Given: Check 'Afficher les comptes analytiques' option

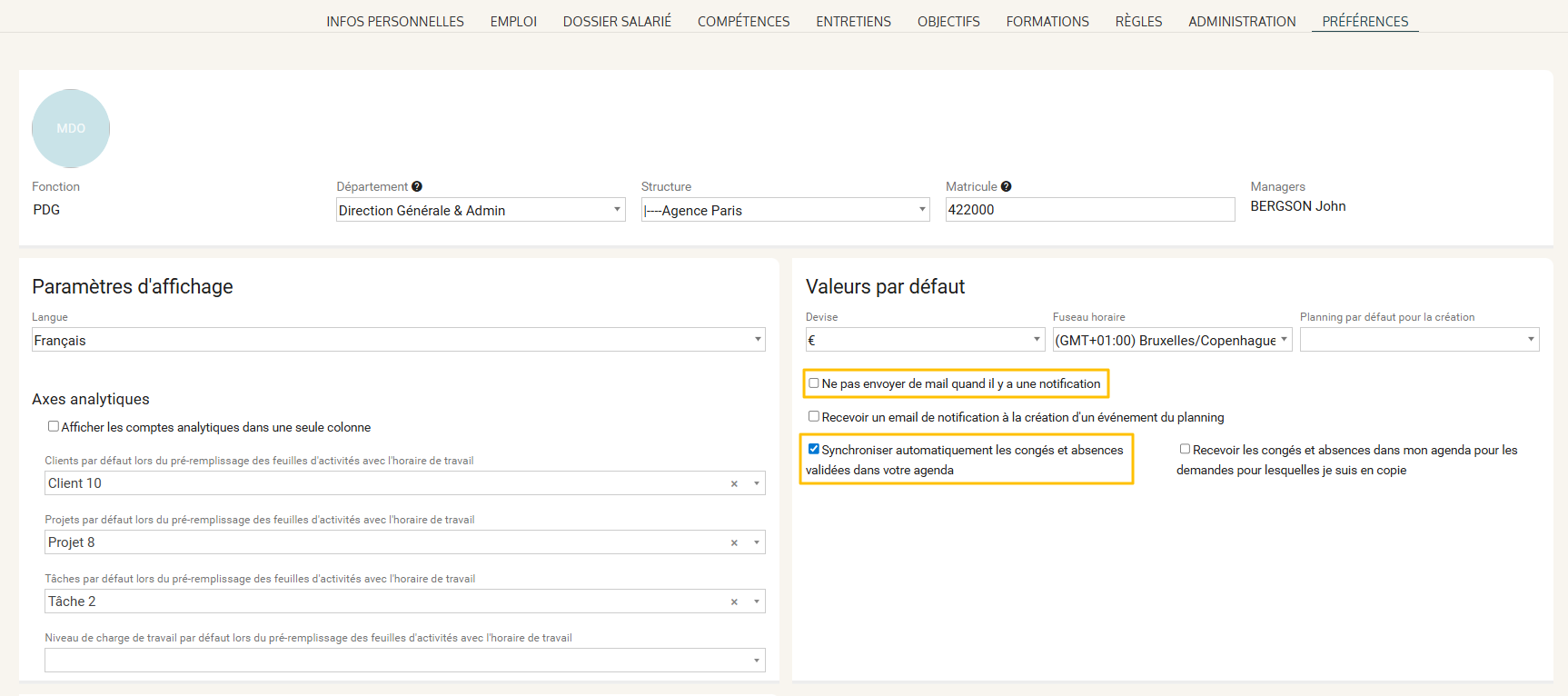Looking at the screenshot, I should [54, 426].
